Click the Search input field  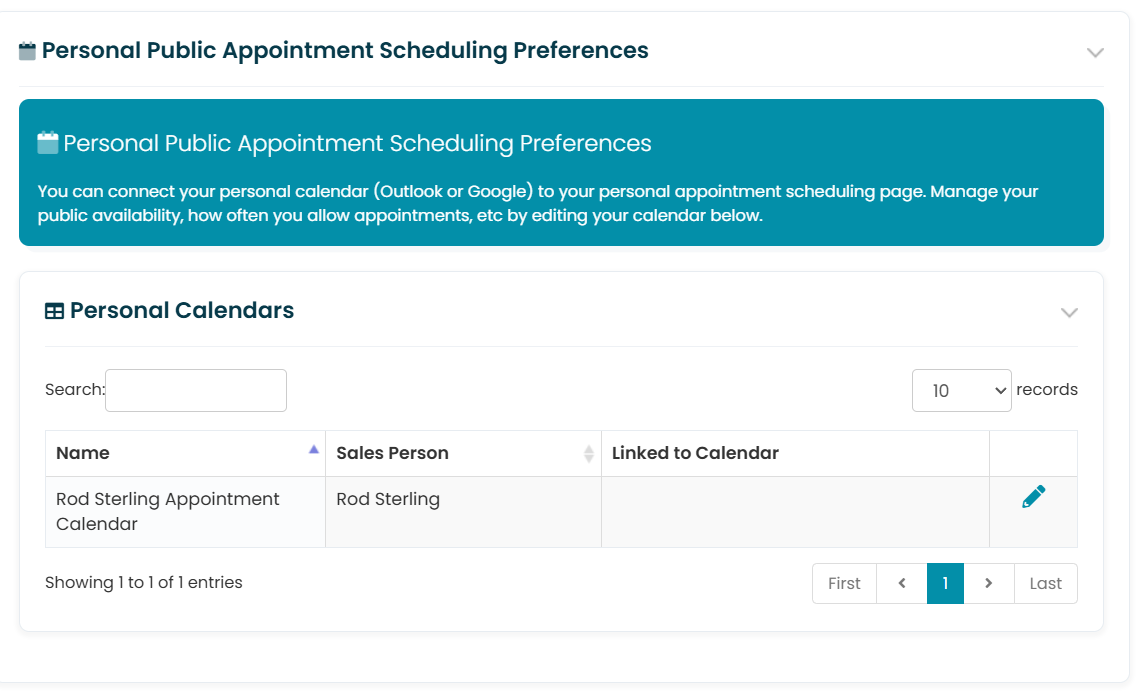click(x=195, y=391)
